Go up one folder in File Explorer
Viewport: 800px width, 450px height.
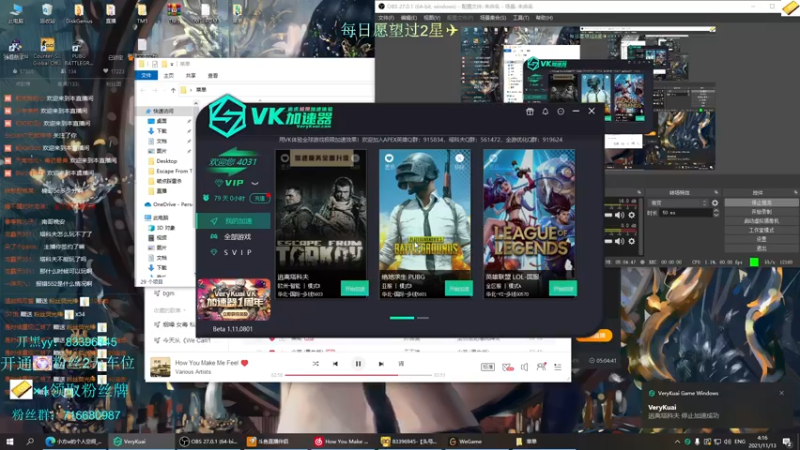click(173, 90)
